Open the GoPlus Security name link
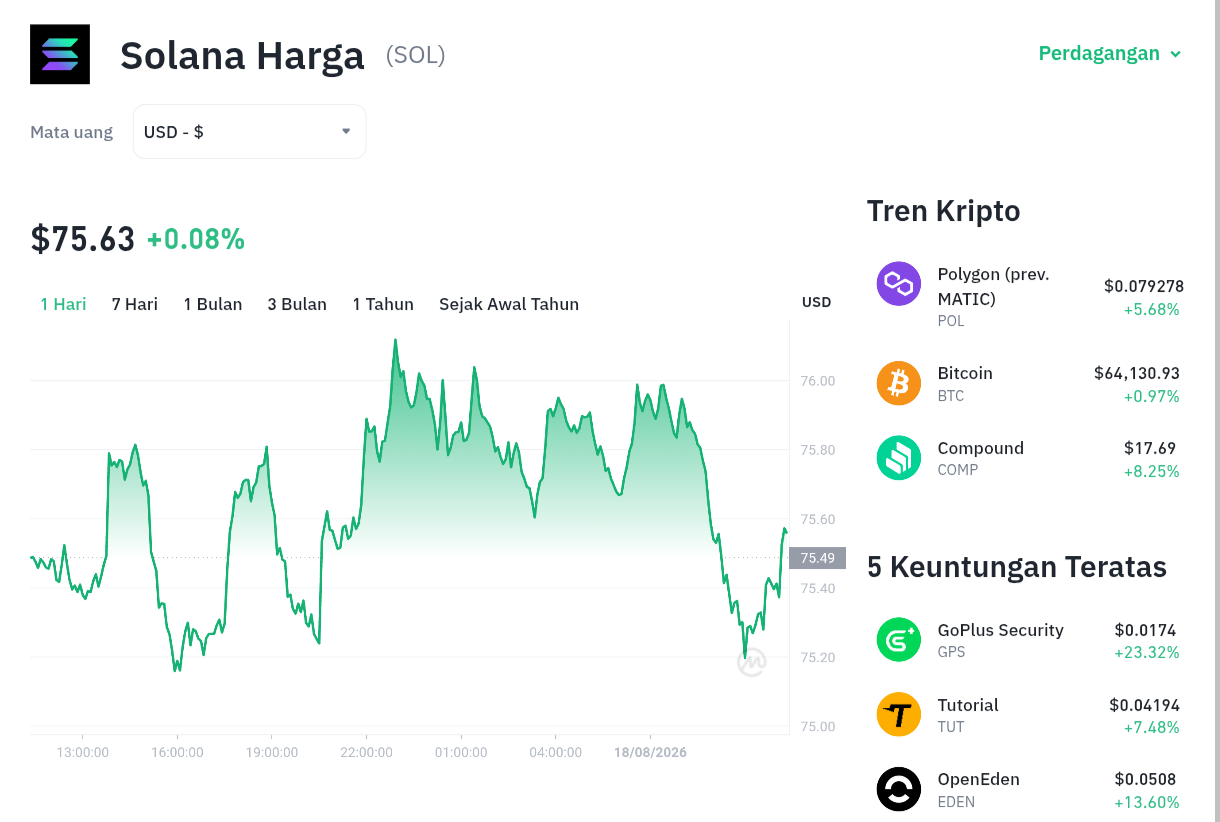 pyautogui.click(x=1000, y=630)
